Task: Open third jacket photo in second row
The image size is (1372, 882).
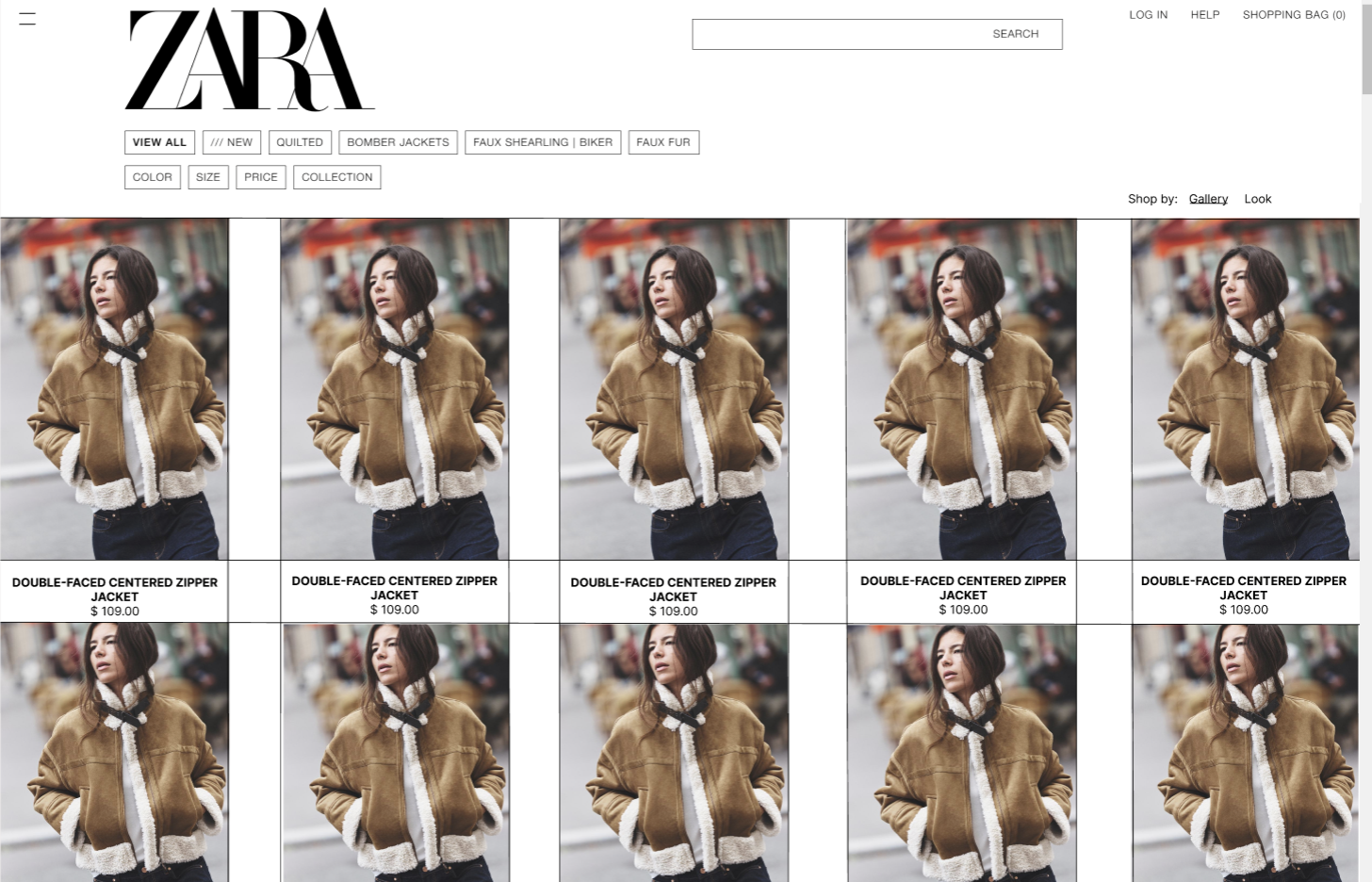Action: coord(674,753)
